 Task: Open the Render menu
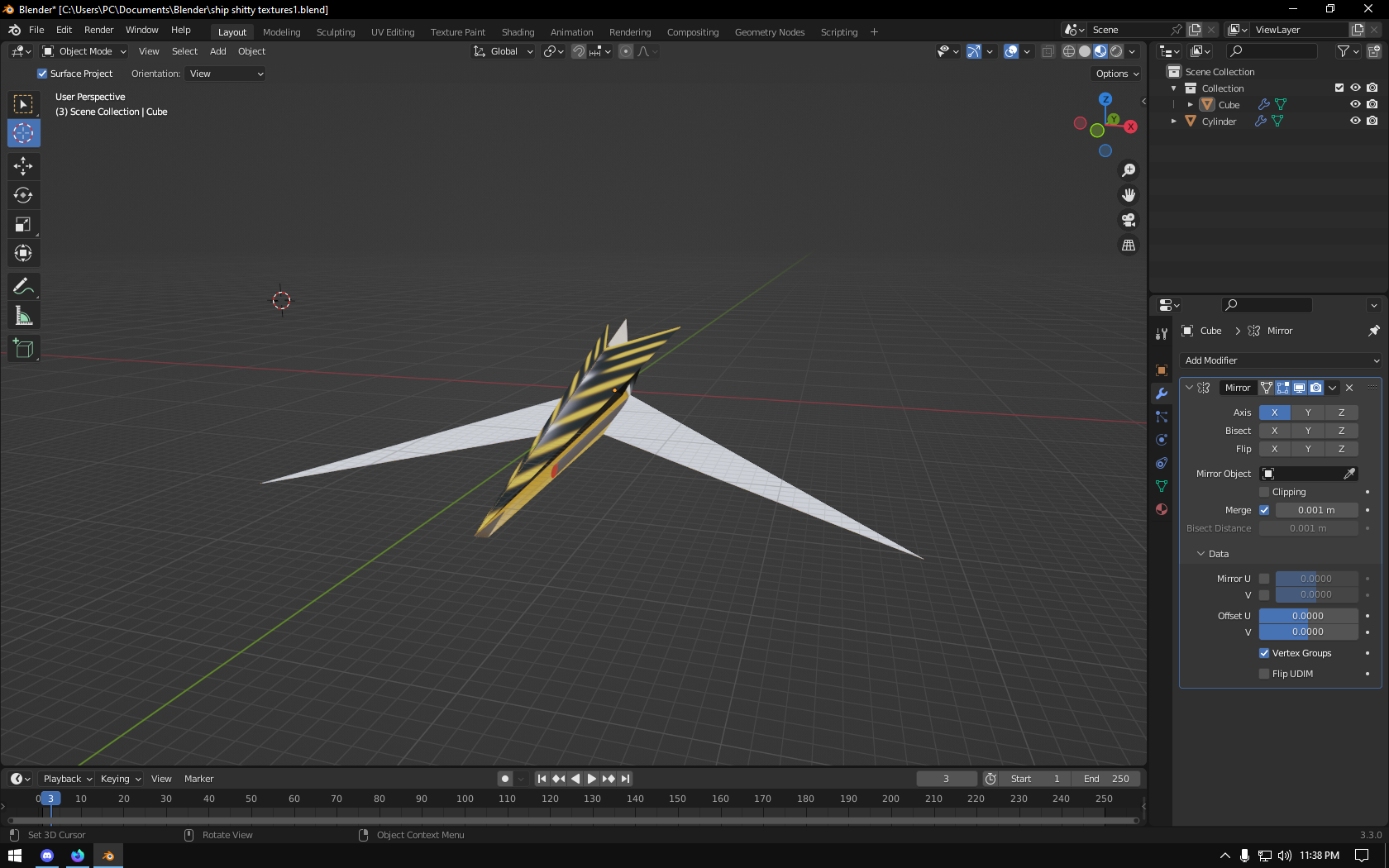[x=98, y=30]
